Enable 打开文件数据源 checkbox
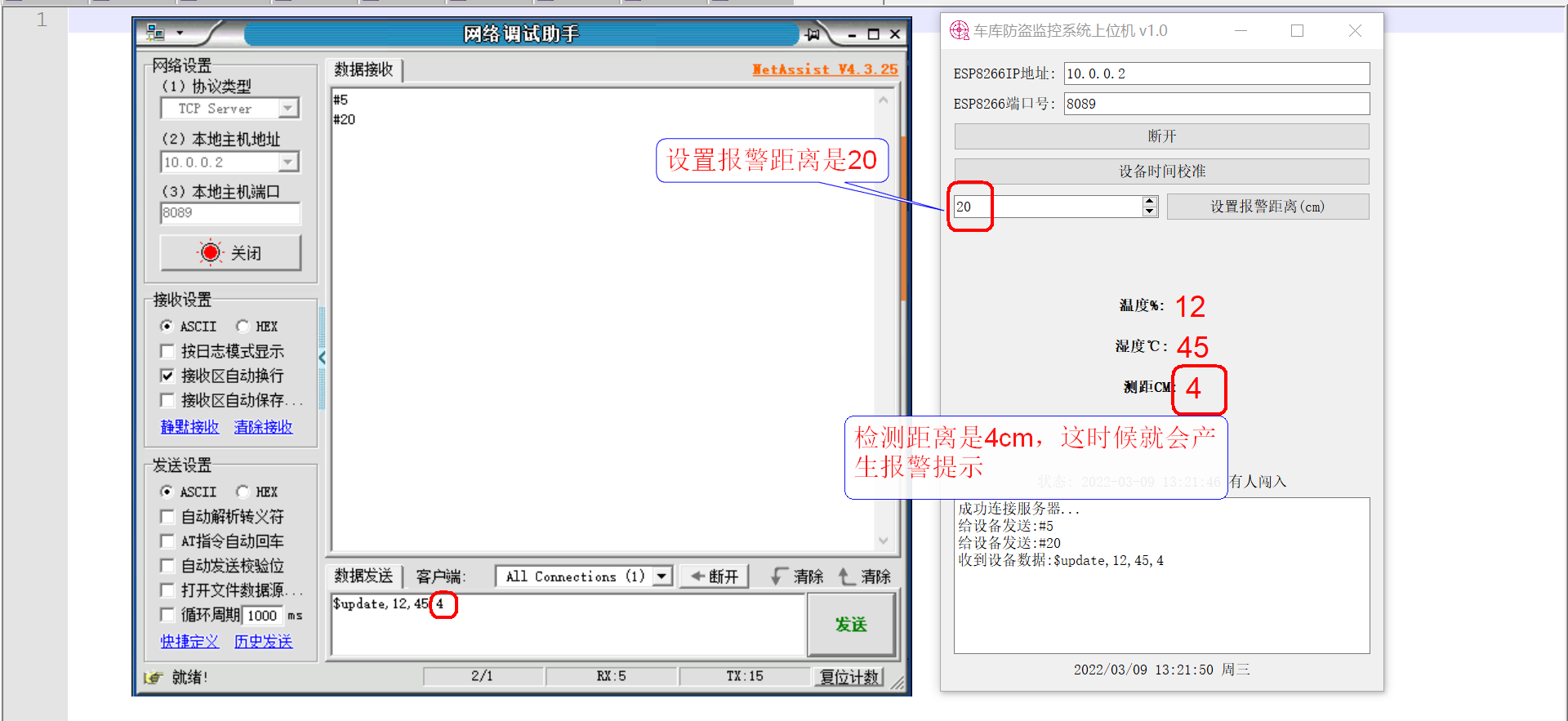The width and height of the screenshot is (1568, 721). [167, 590]
